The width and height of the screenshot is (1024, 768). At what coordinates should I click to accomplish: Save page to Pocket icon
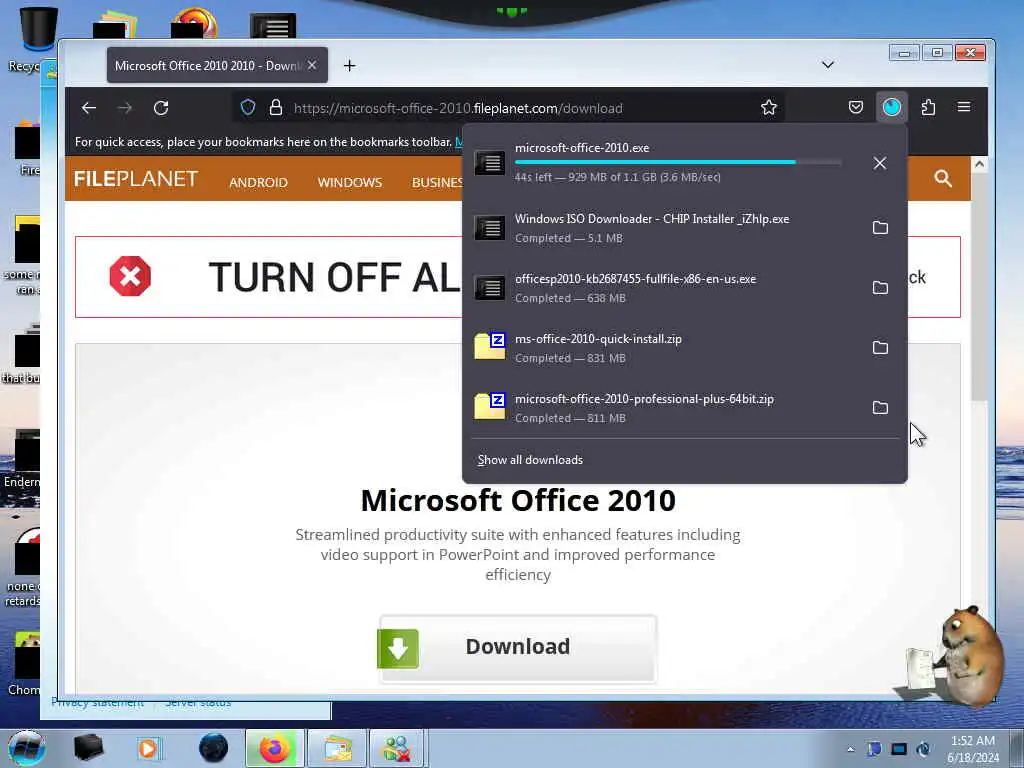click(856, 107)
